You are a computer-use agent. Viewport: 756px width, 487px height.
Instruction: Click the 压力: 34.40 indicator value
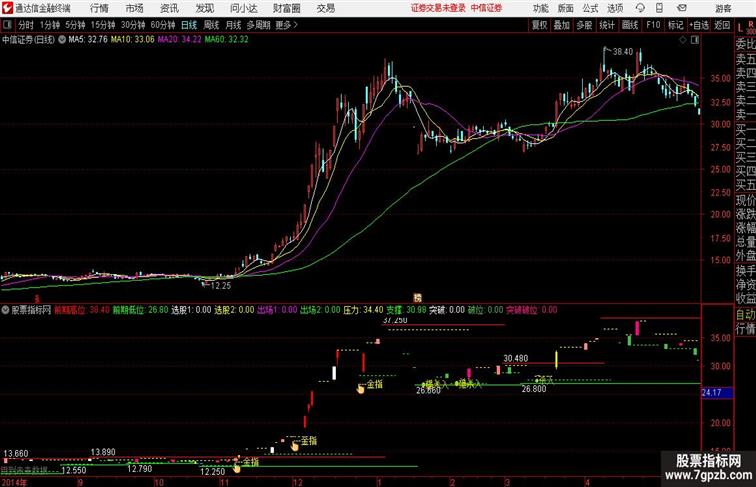coord(363,310)
